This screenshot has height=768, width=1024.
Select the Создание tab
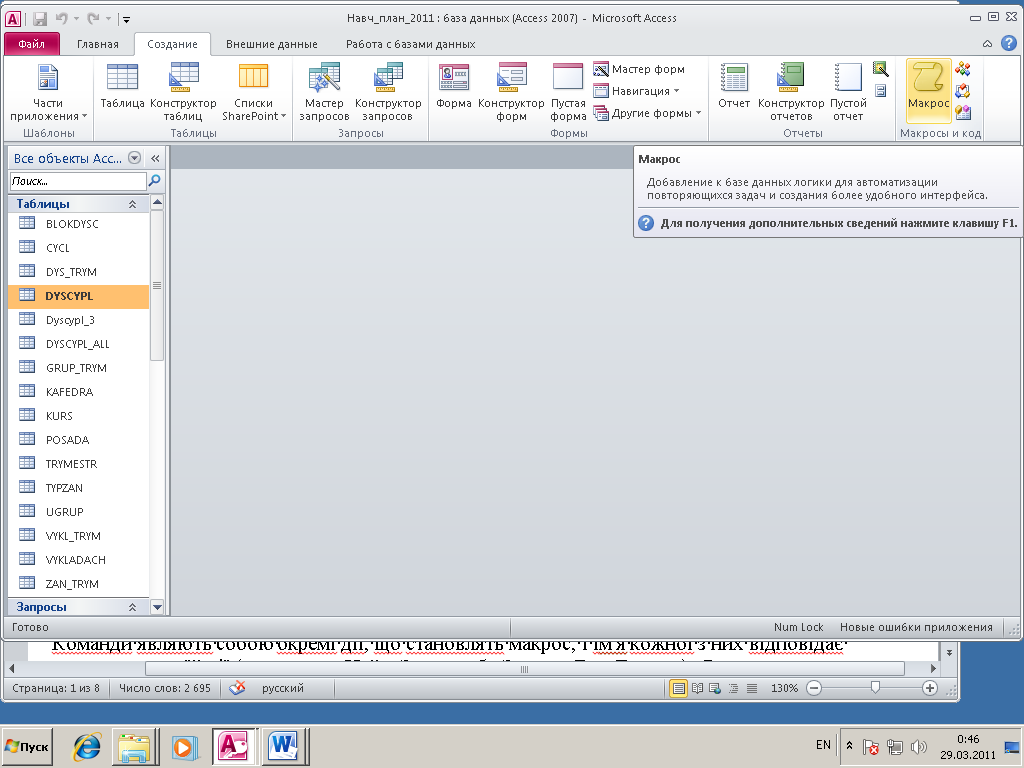click(172, 44)
